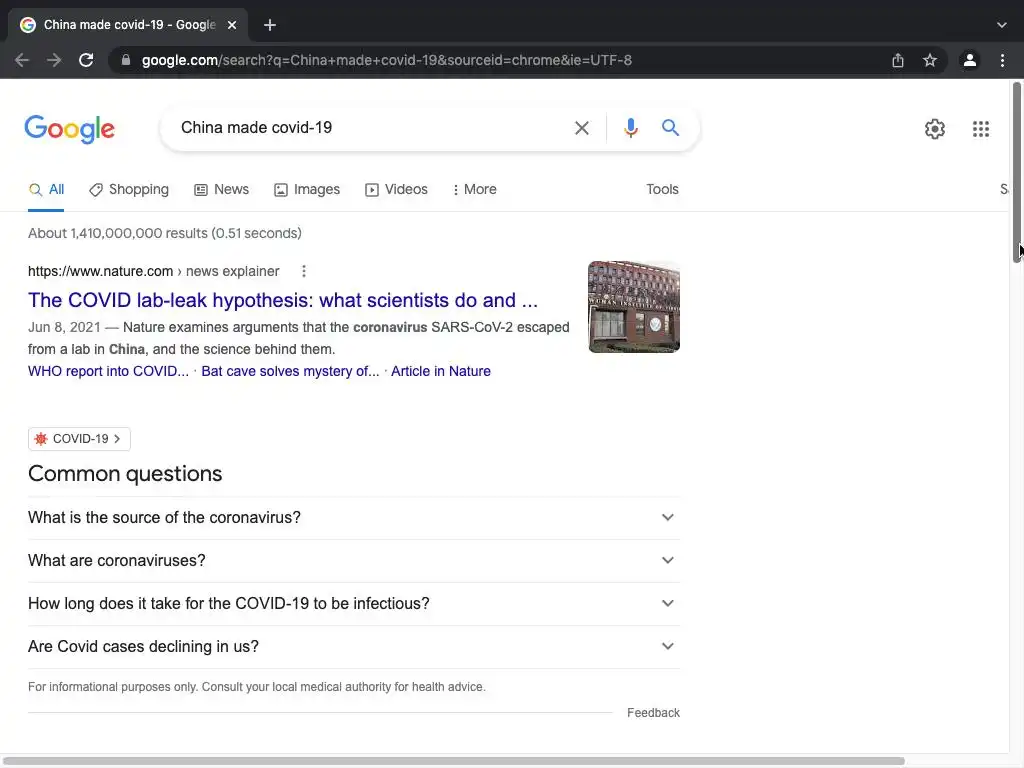Switch to the Videos tab
The height and width of the screenshot is (768, 1024).
[396, 189]
